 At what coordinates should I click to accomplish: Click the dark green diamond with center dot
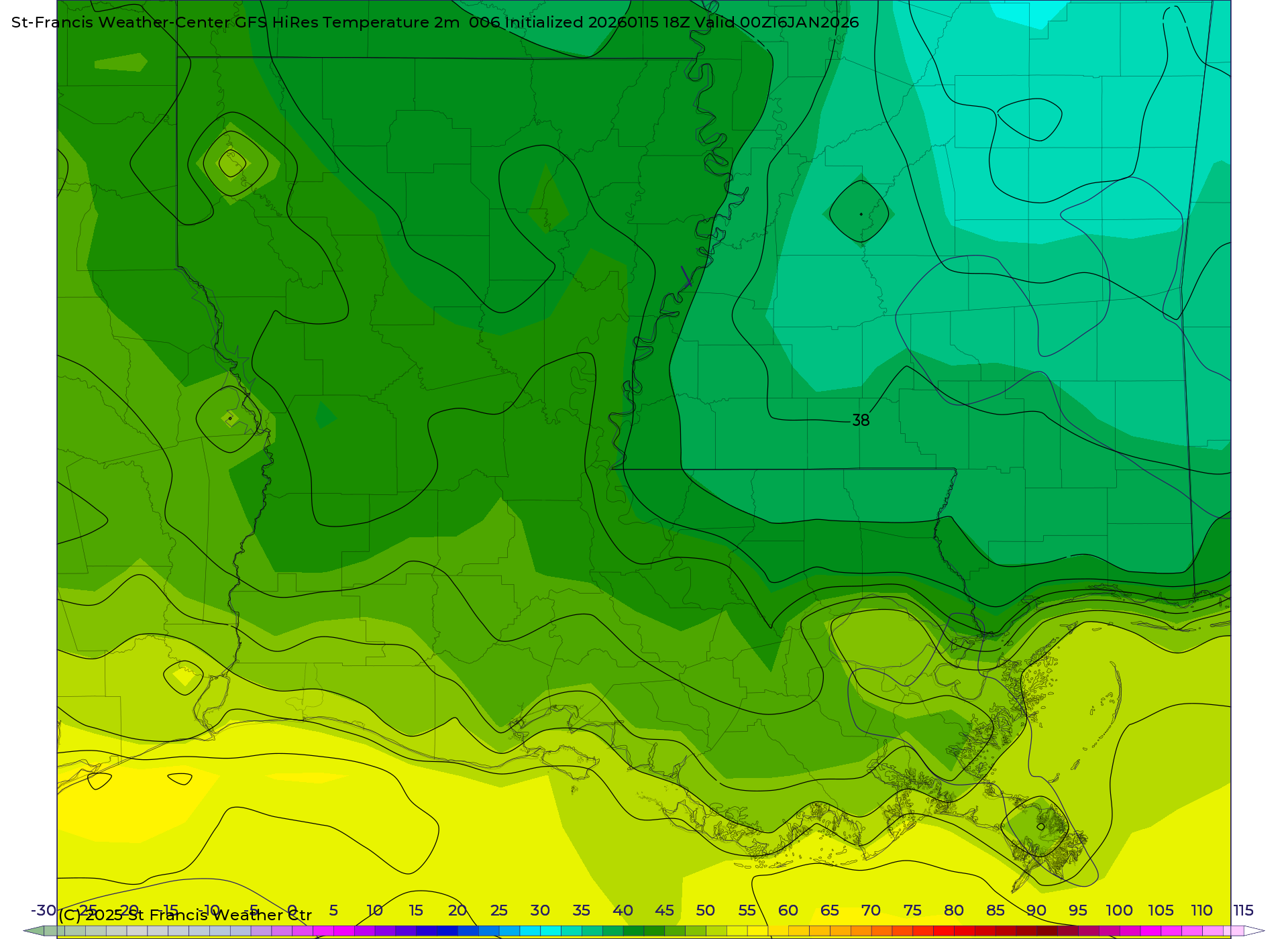859,213
